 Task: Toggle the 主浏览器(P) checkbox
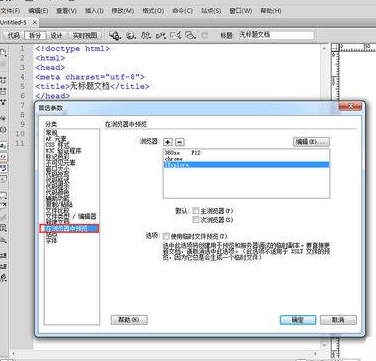196,211
